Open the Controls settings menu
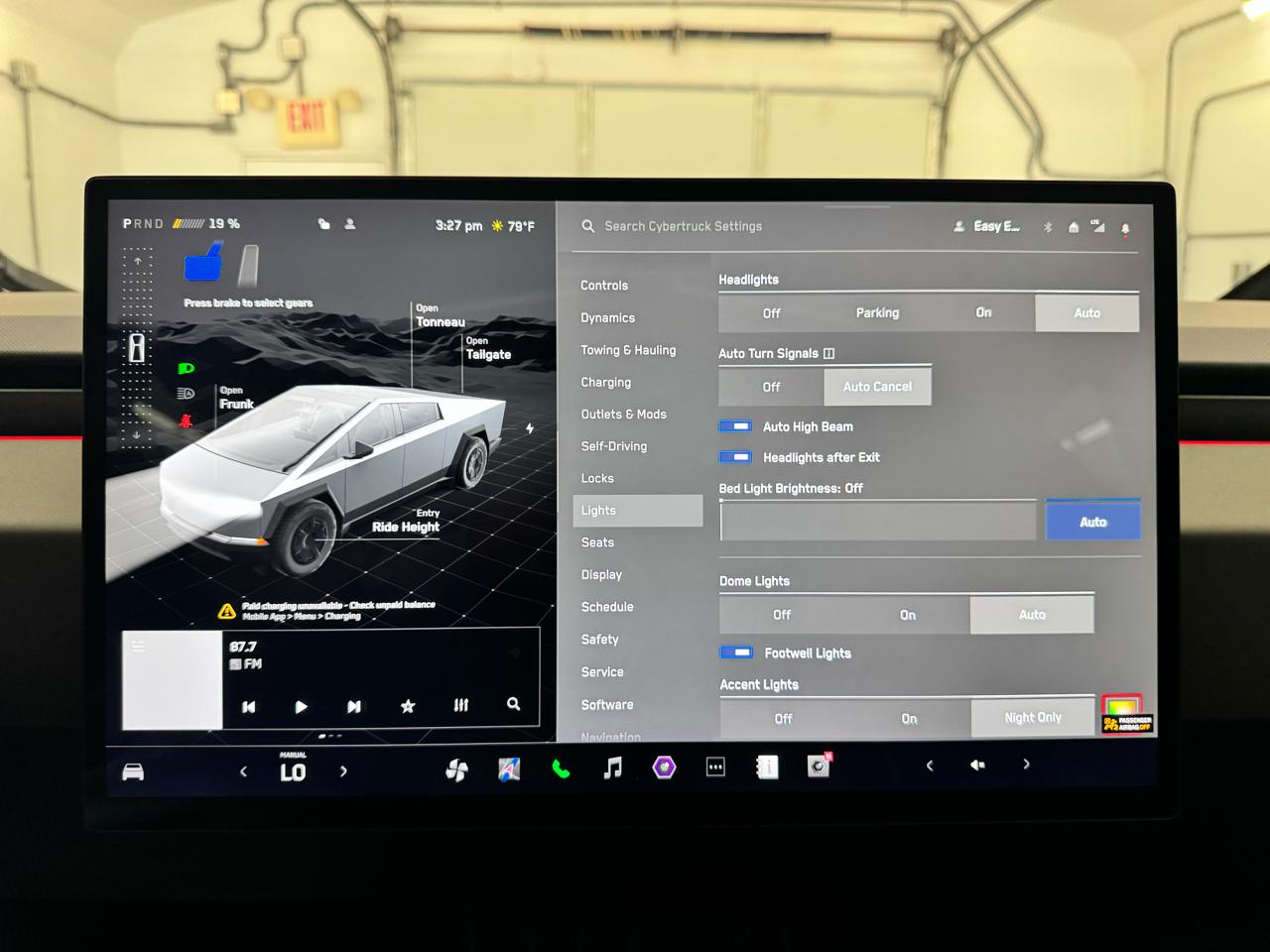The width and height of the screenshot is (1270, 952). tap(604, 286)
